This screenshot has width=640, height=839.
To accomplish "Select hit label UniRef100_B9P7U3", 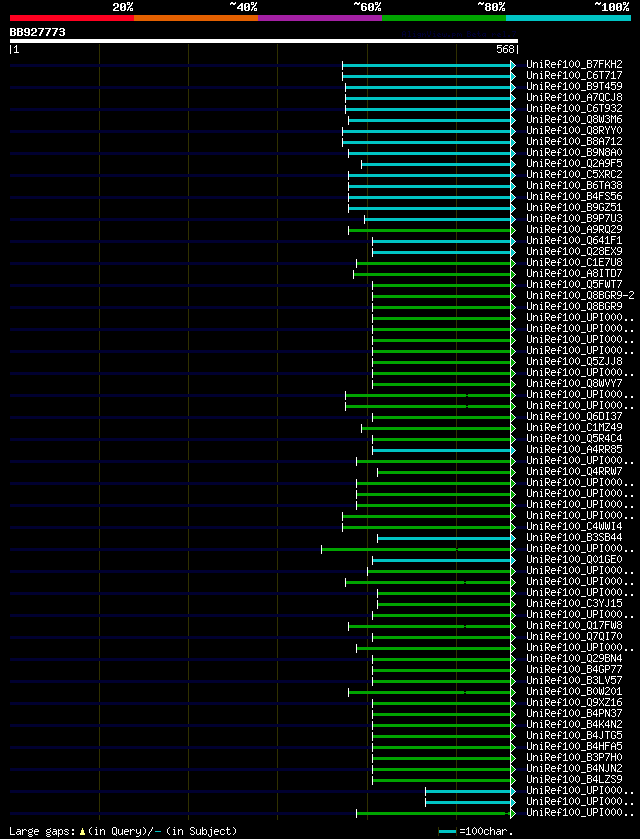I will pos(574,219).
